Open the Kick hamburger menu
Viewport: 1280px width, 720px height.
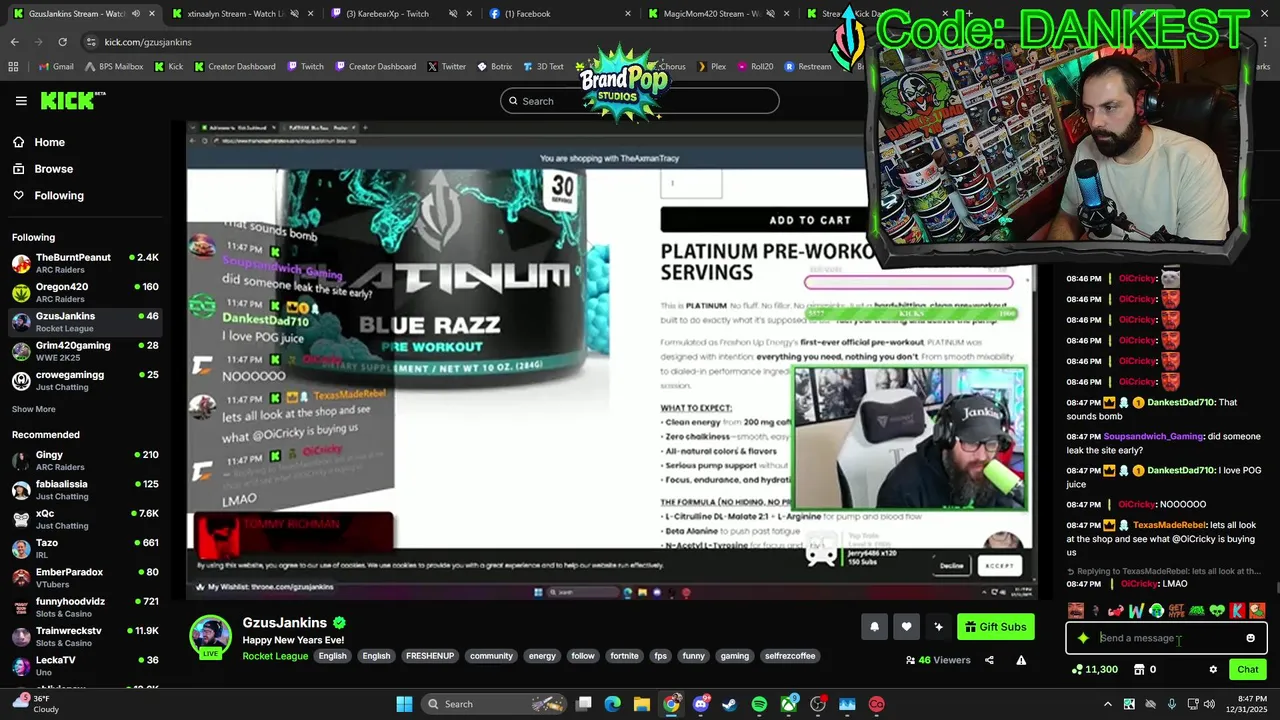[x=21, y=101]
